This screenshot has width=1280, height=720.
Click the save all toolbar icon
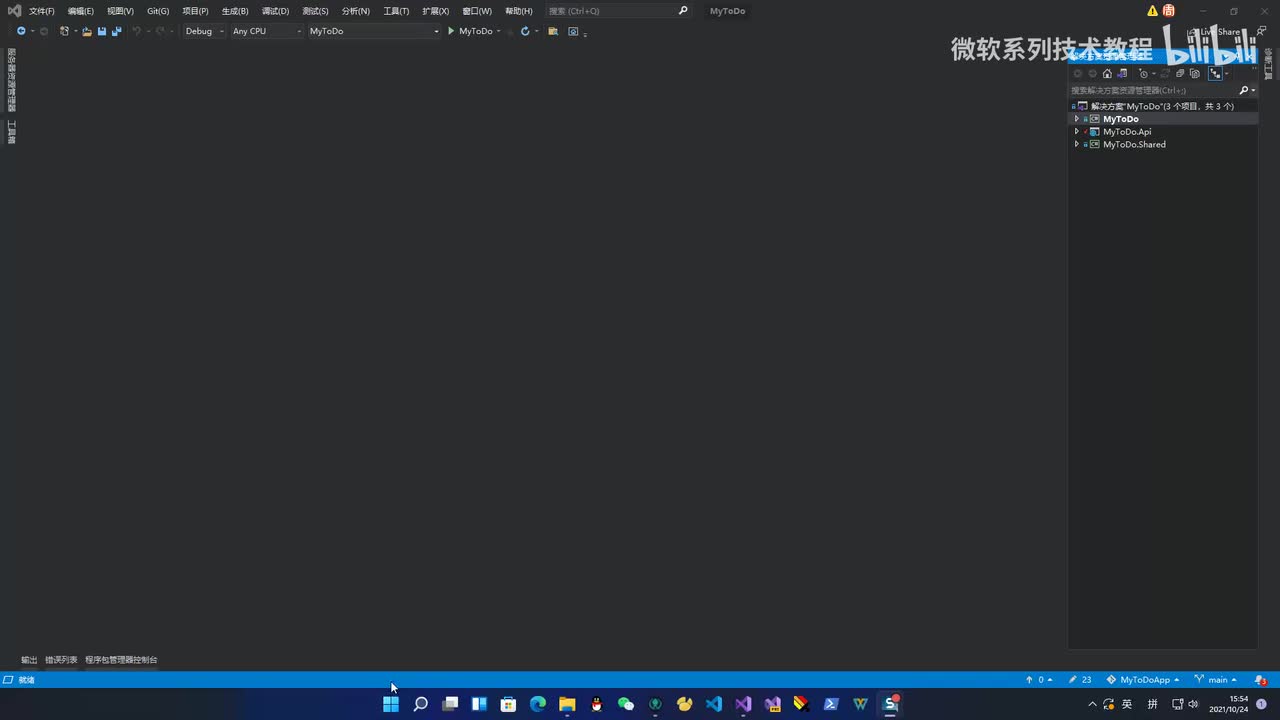(116, 31)
